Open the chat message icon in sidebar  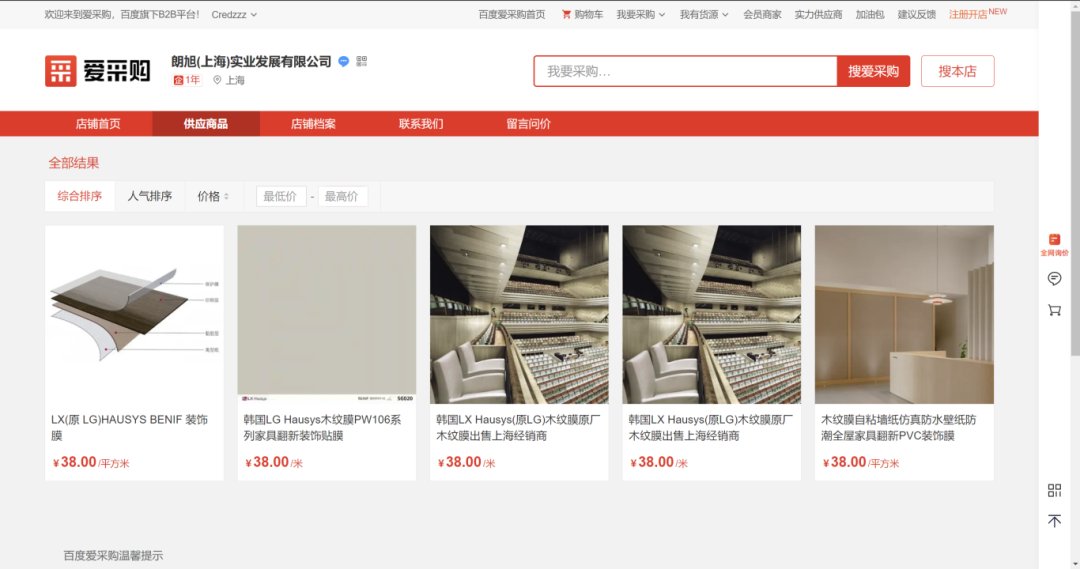1054,279
